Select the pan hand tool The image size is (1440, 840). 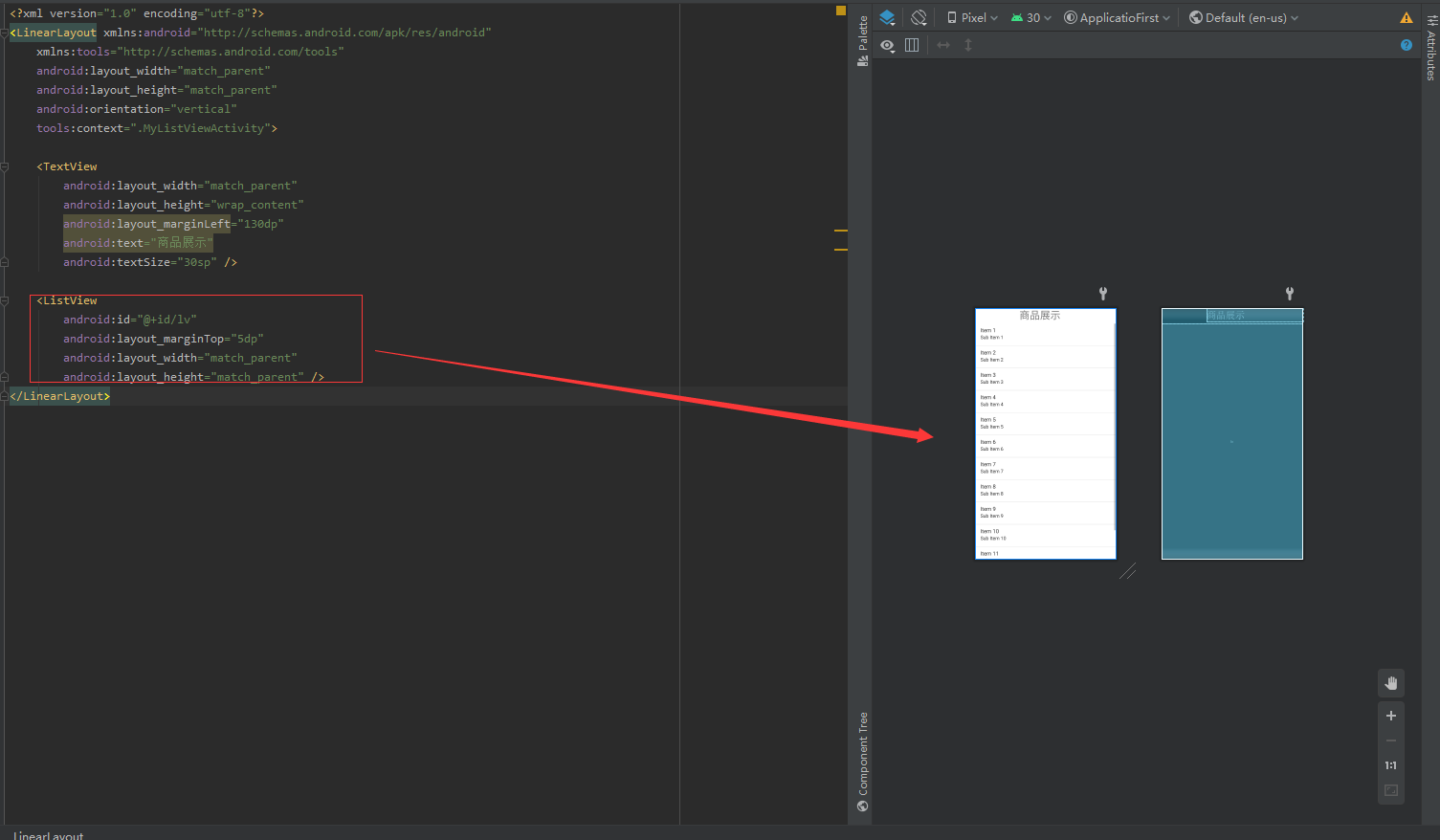tap(1391, 683)
